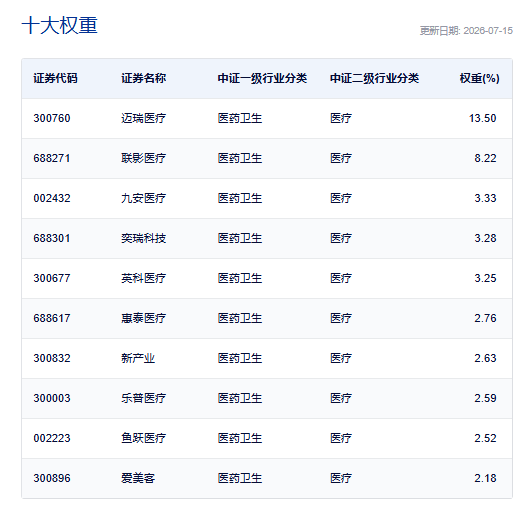Click weight value 8.22
This screenshot has height=518, width=531.
coord(485,158)
